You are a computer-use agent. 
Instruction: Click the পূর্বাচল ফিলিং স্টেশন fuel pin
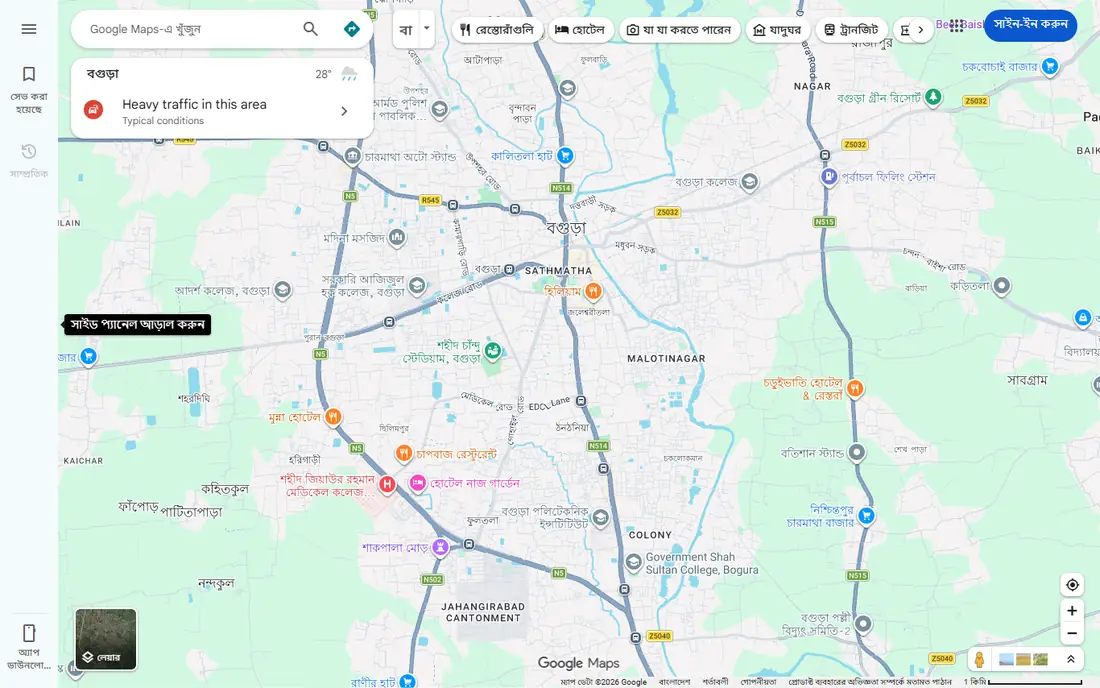829,177
